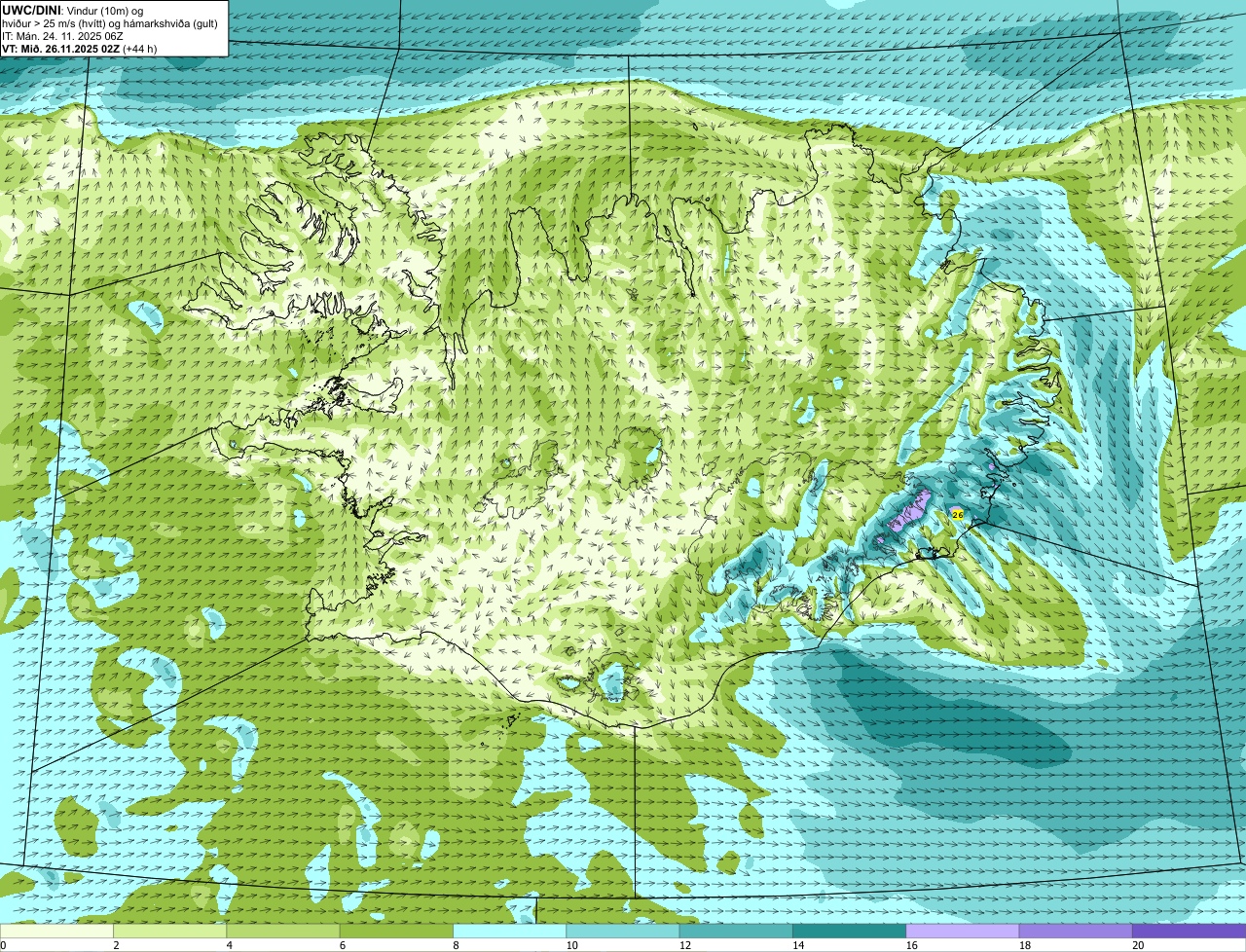This screenshot has height=952, width=1246.
Task: Select the title line 'UWC/DINI: Vindur (10m) og'
Action: [x=73, y=10]
